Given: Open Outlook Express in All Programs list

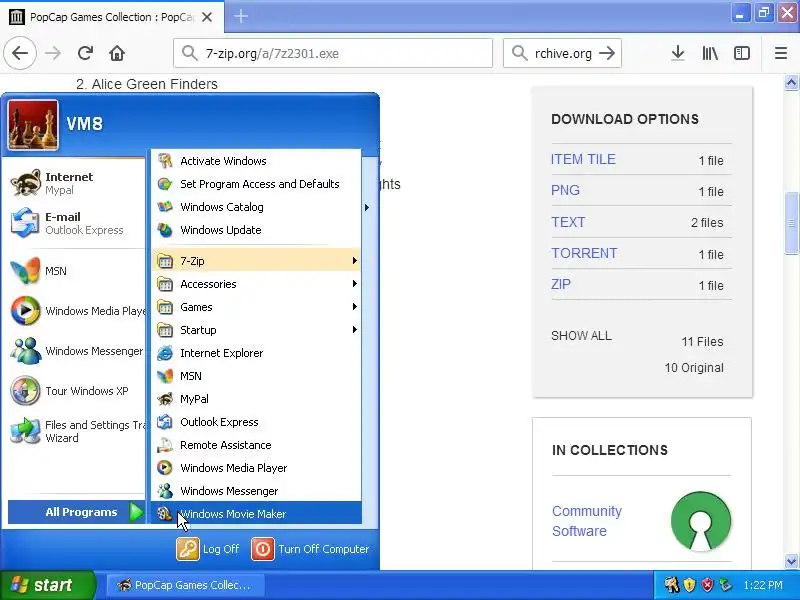Looking at the screenshot, I should coord(257,422).
